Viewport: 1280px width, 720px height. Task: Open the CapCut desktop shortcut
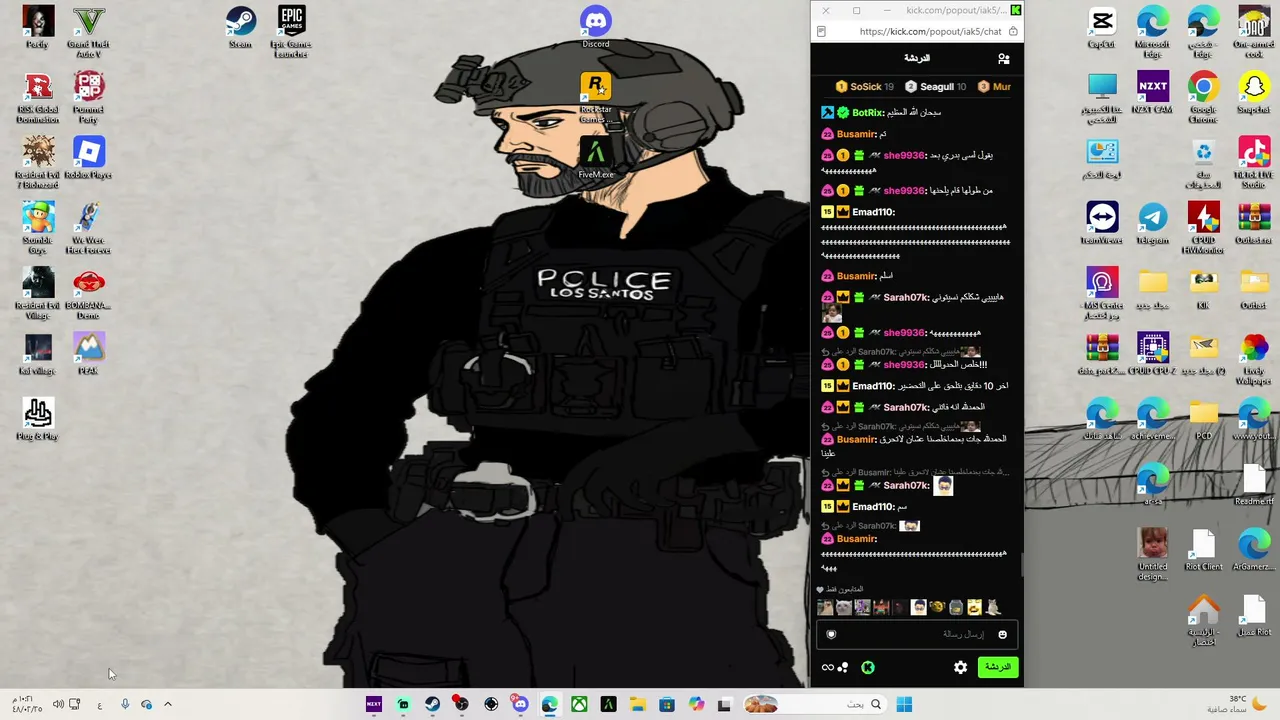[x=1102, y=27]
